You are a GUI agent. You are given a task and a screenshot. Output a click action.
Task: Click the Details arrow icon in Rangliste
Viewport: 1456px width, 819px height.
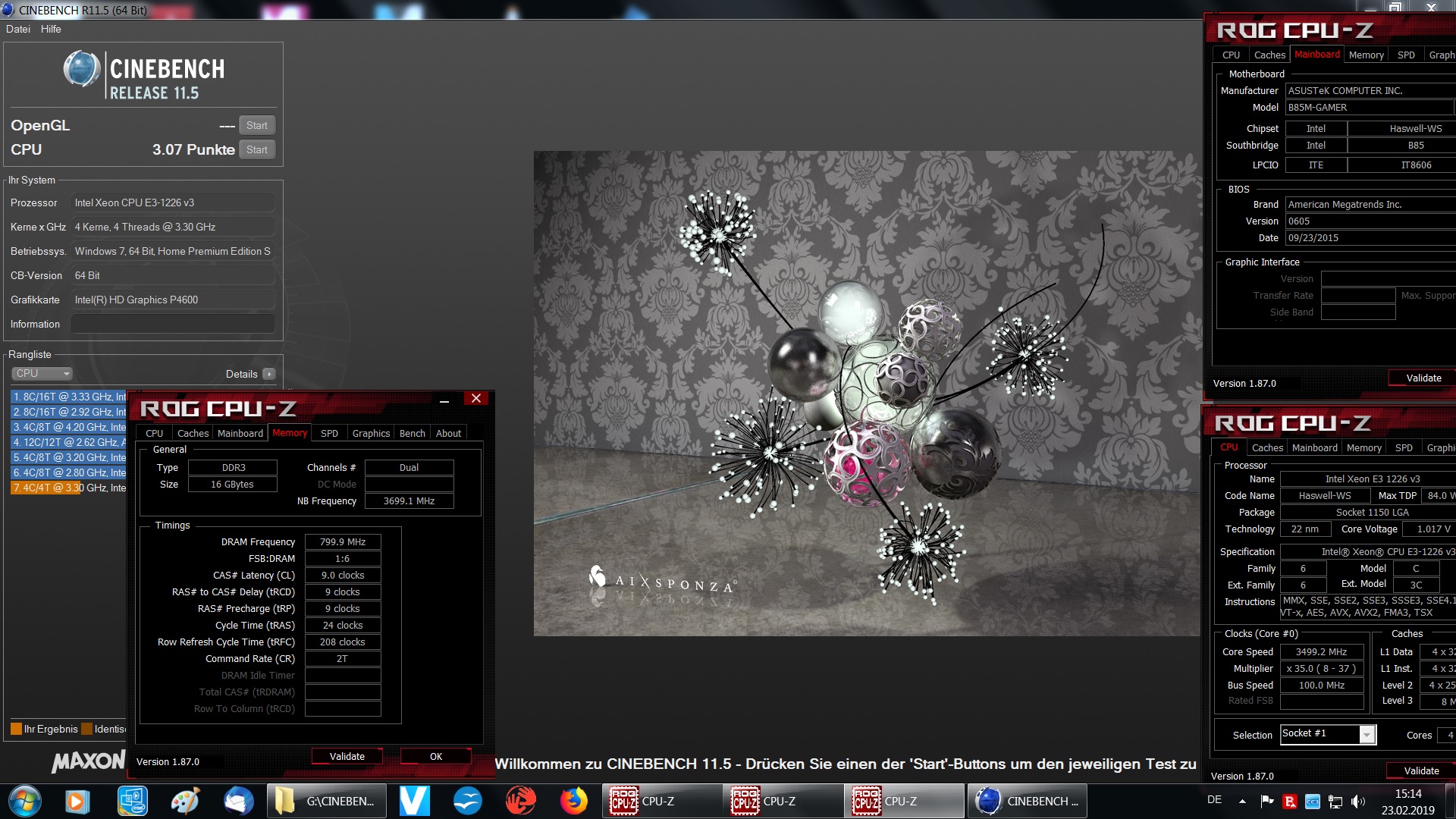click(268, 374)
